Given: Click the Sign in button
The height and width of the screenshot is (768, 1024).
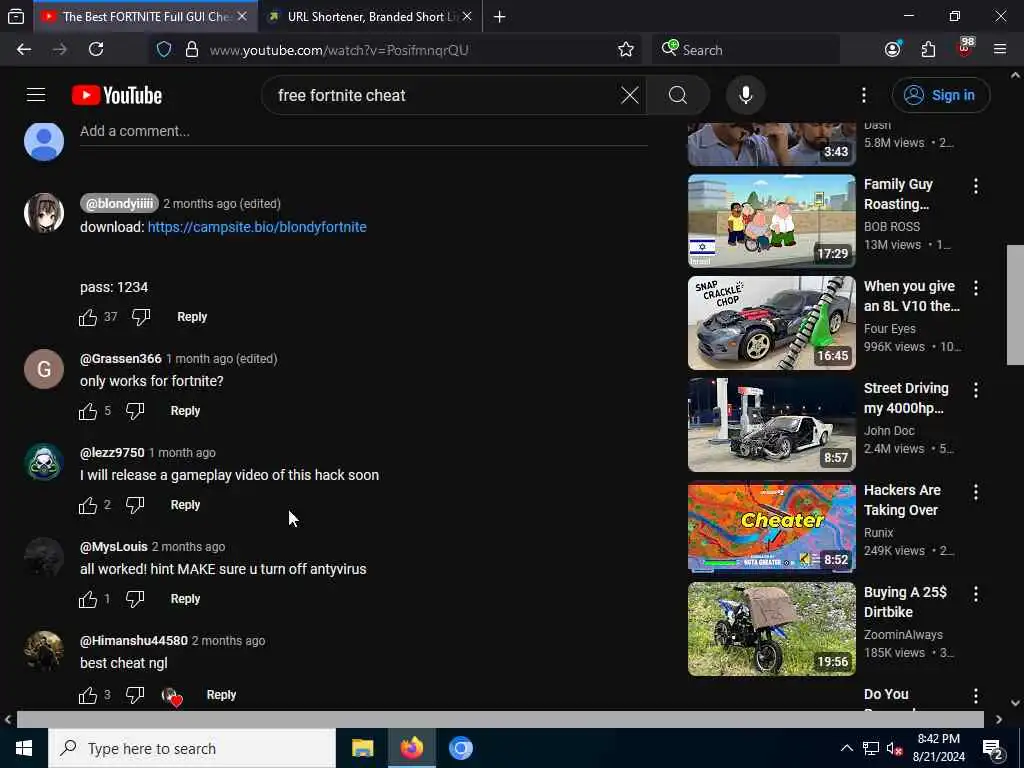Looking at the screenshot, I should 940,95.
